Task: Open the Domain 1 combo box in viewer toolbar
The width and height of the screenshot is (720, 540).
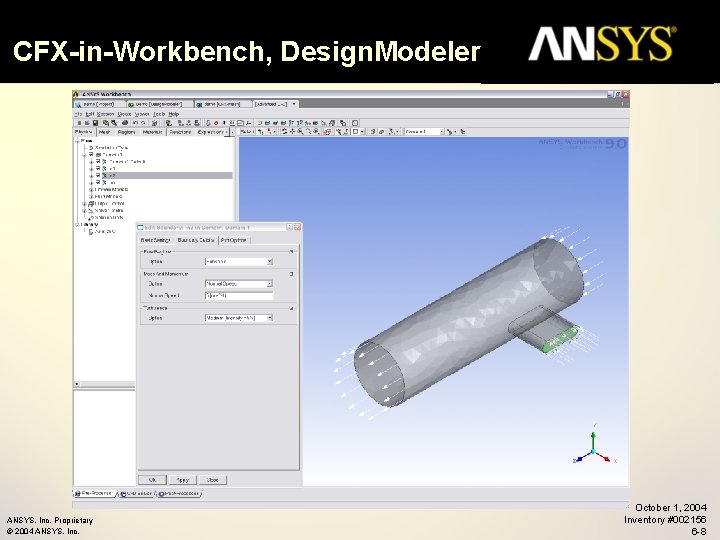Action: pyautogui.click(x=442, y=132)
